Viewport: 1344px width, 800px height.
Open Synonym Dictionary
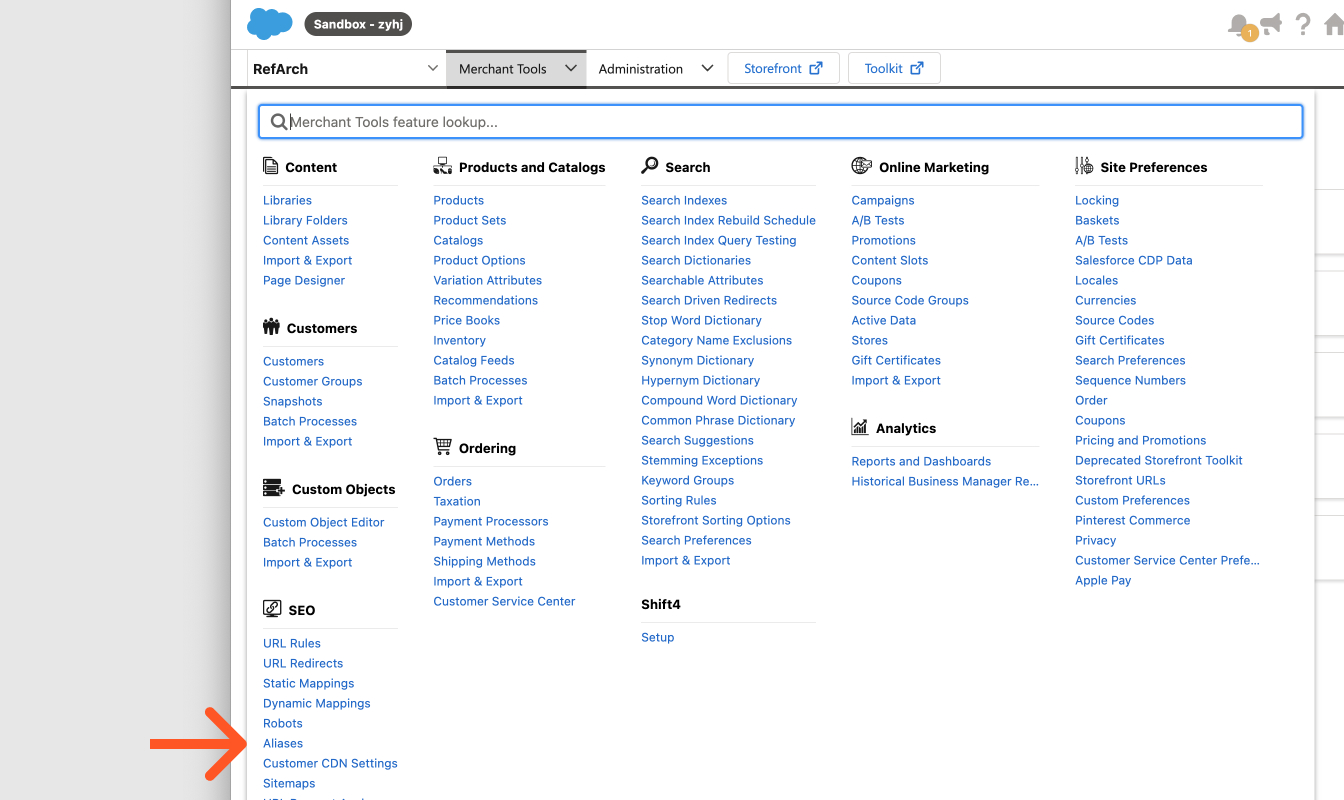pyautogui.click(x=697, y=360)
